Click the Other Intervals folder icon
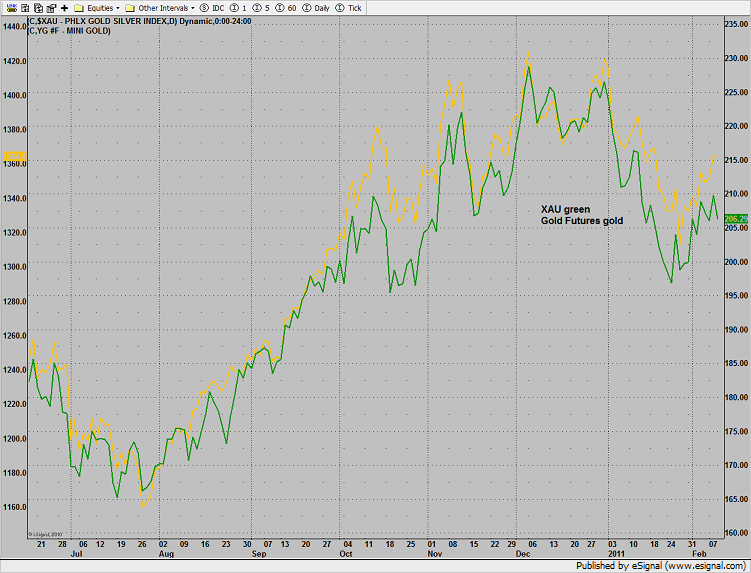Image resolution: width=751 pixels, height=573 pixels. [x=130, y=7]
